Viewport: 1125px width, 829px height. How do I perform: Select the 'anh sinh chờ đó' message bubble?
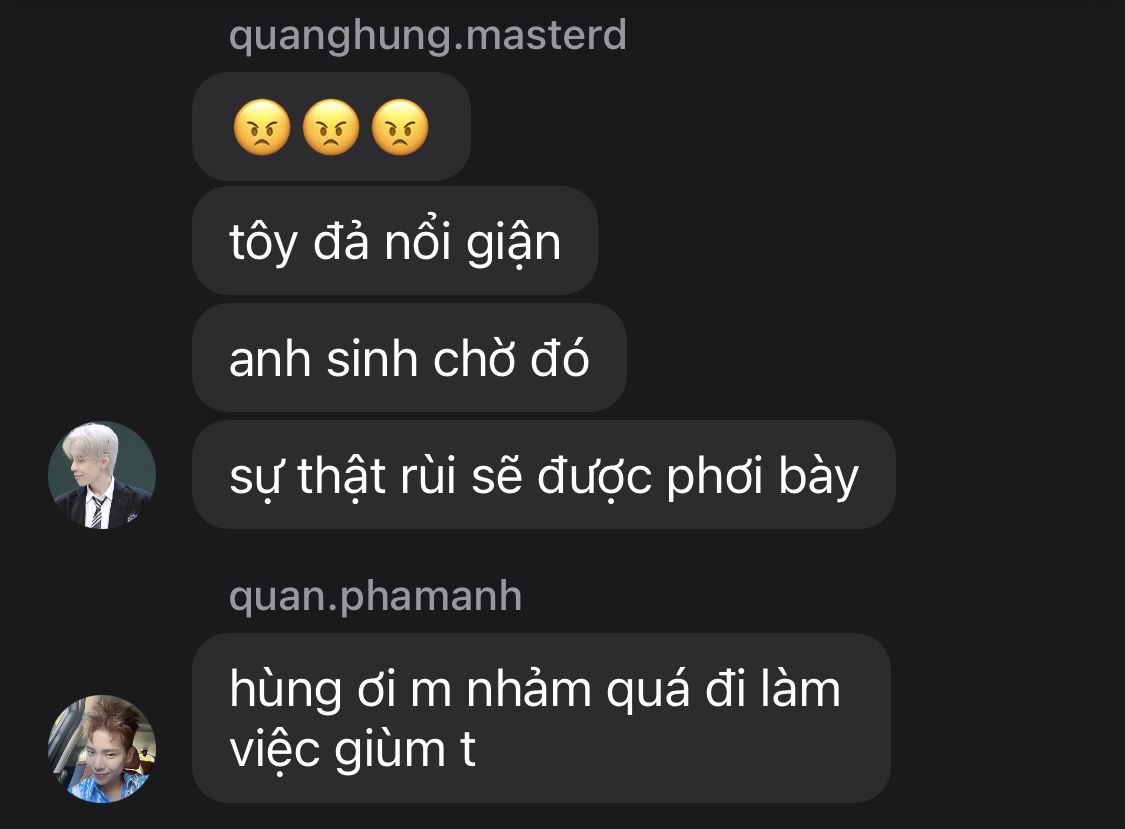click(409, 357)
